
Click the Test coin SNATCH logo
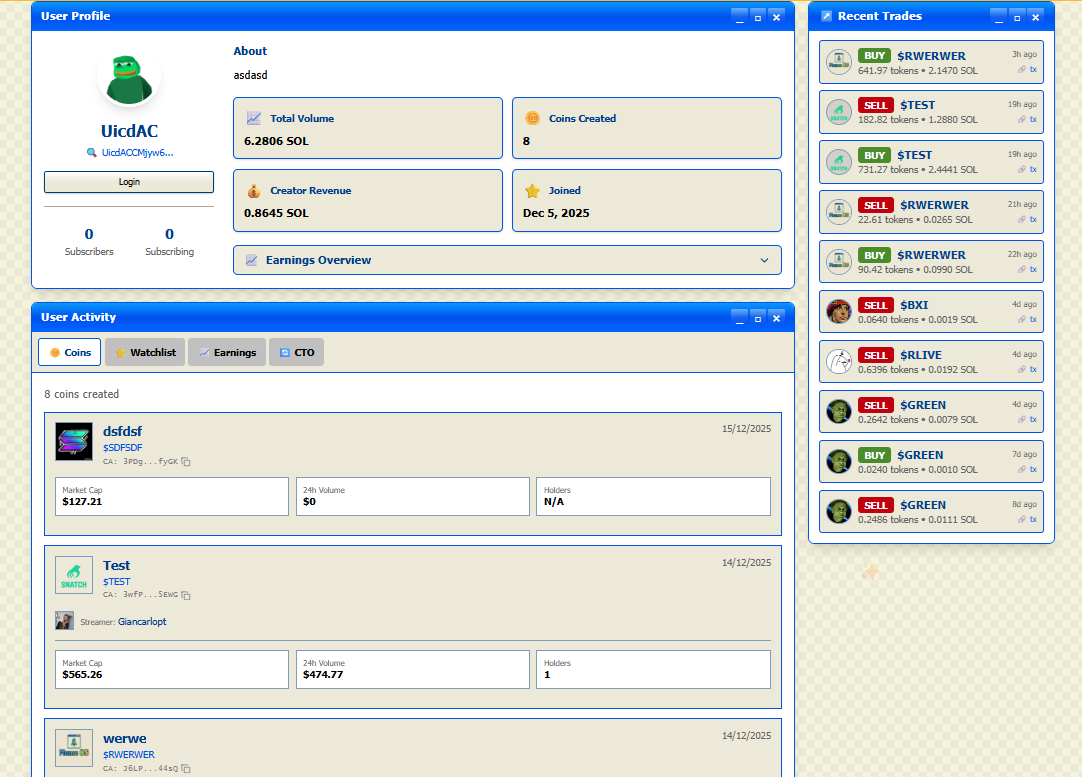click(x=74, y=575)
